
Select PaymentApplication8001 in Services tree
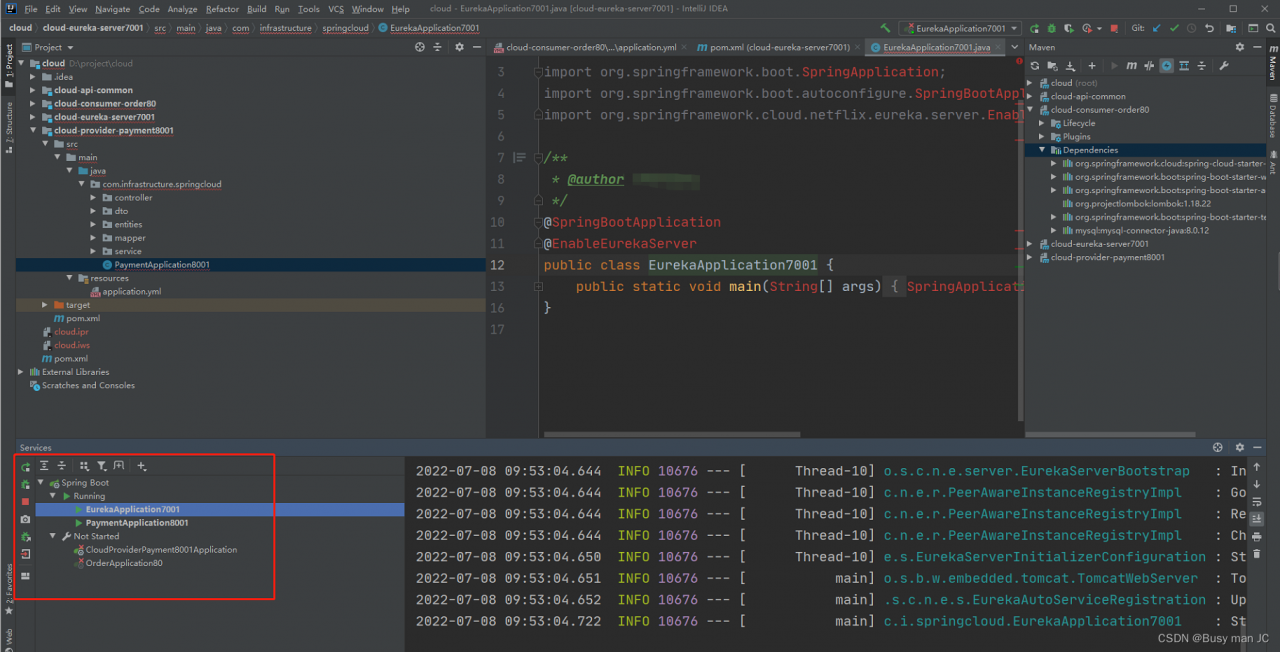(136, 523)
